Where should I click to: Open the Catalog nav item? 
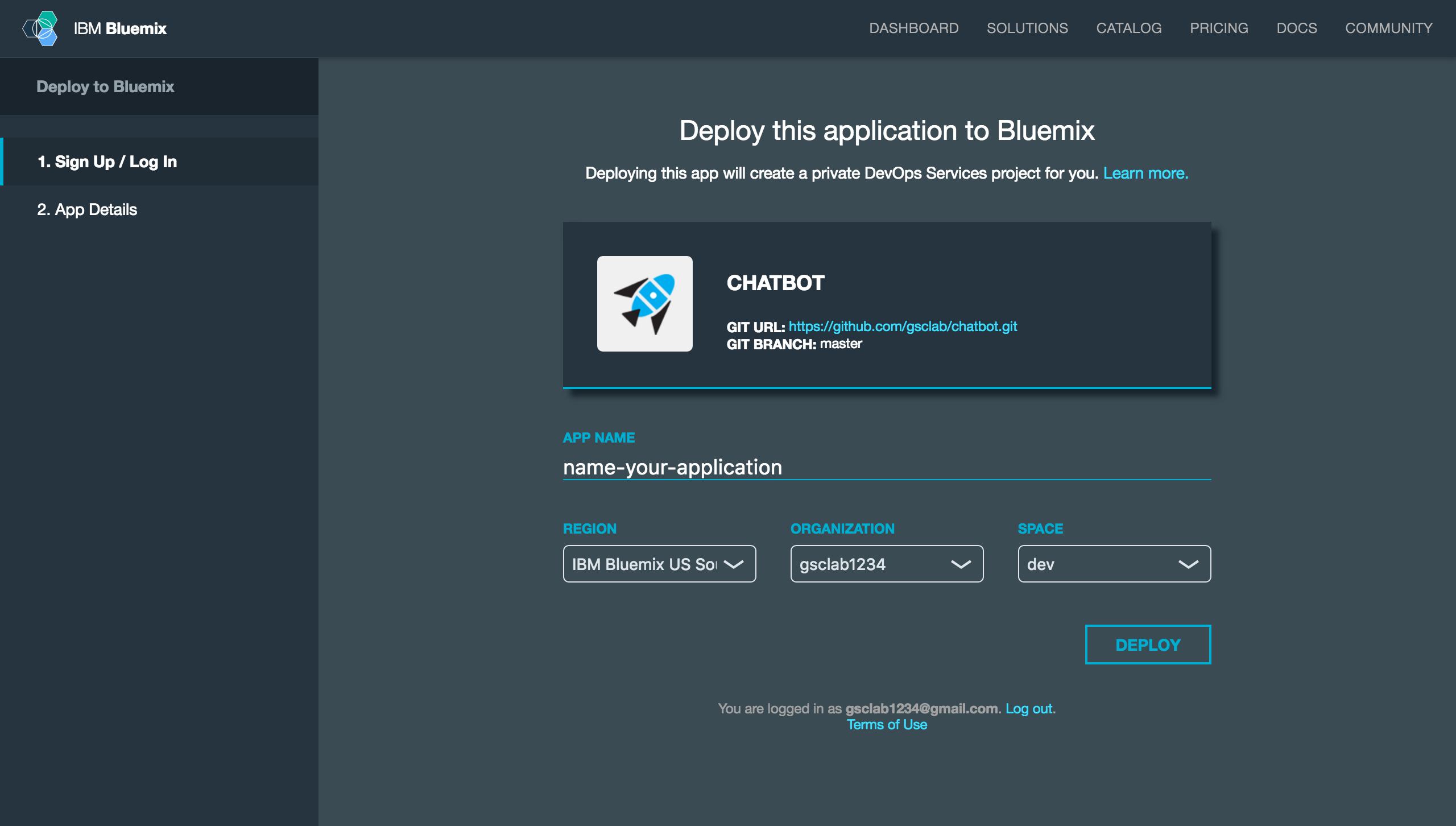pyautogui.click(x=1128, y=28)
